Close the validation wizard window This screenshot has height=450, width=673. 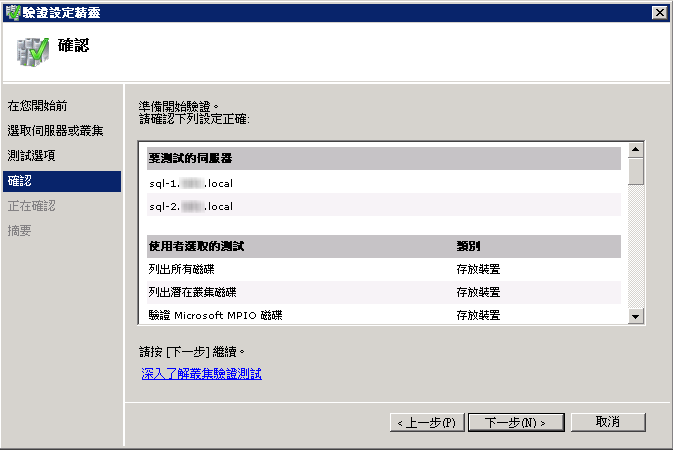[x=659, y=12]
